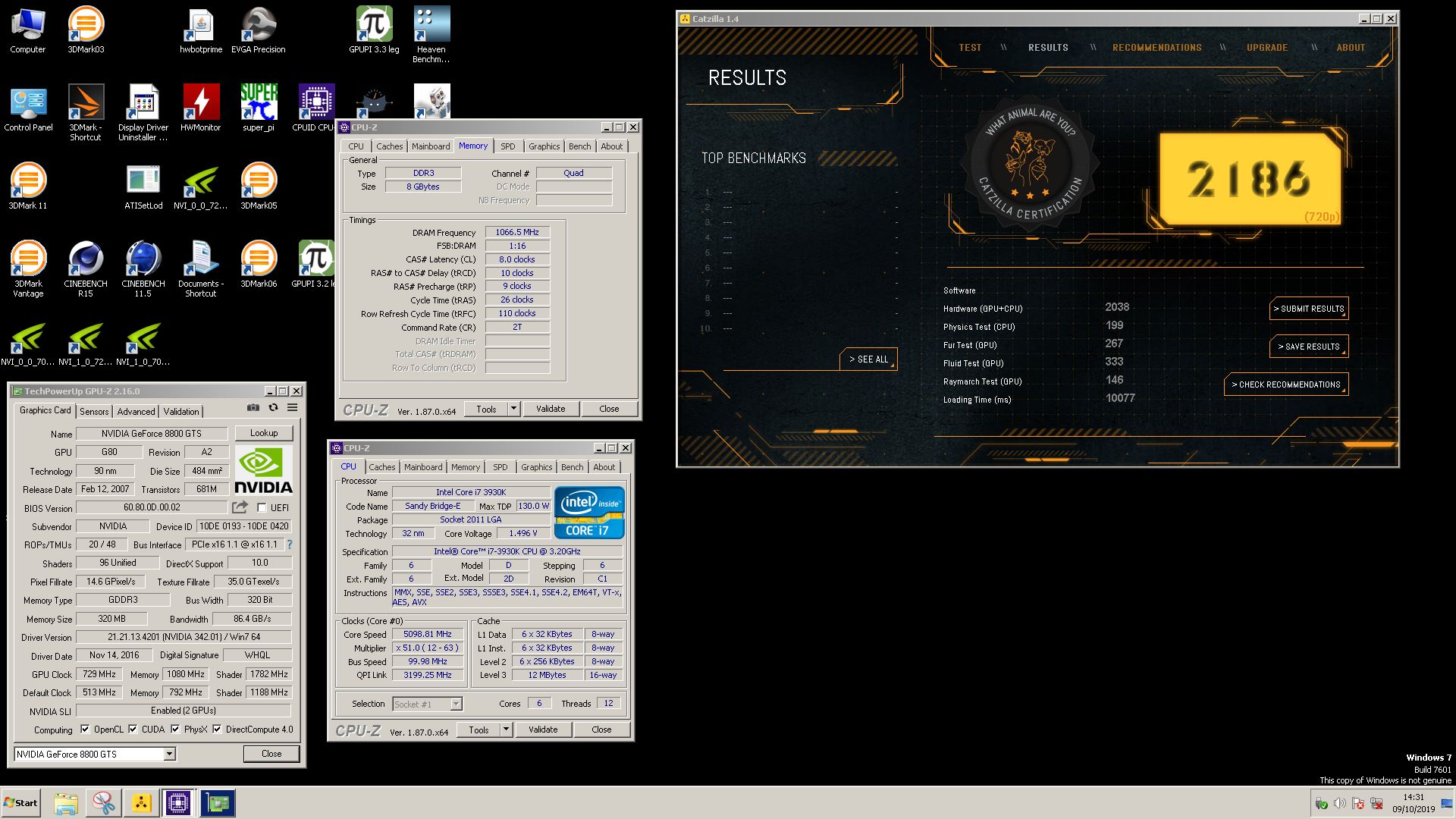The height and width of the screenshot is (819, 1456).
Task: Click GPU-Z screenshot camera icon
Action: click(x=253, y=407)
